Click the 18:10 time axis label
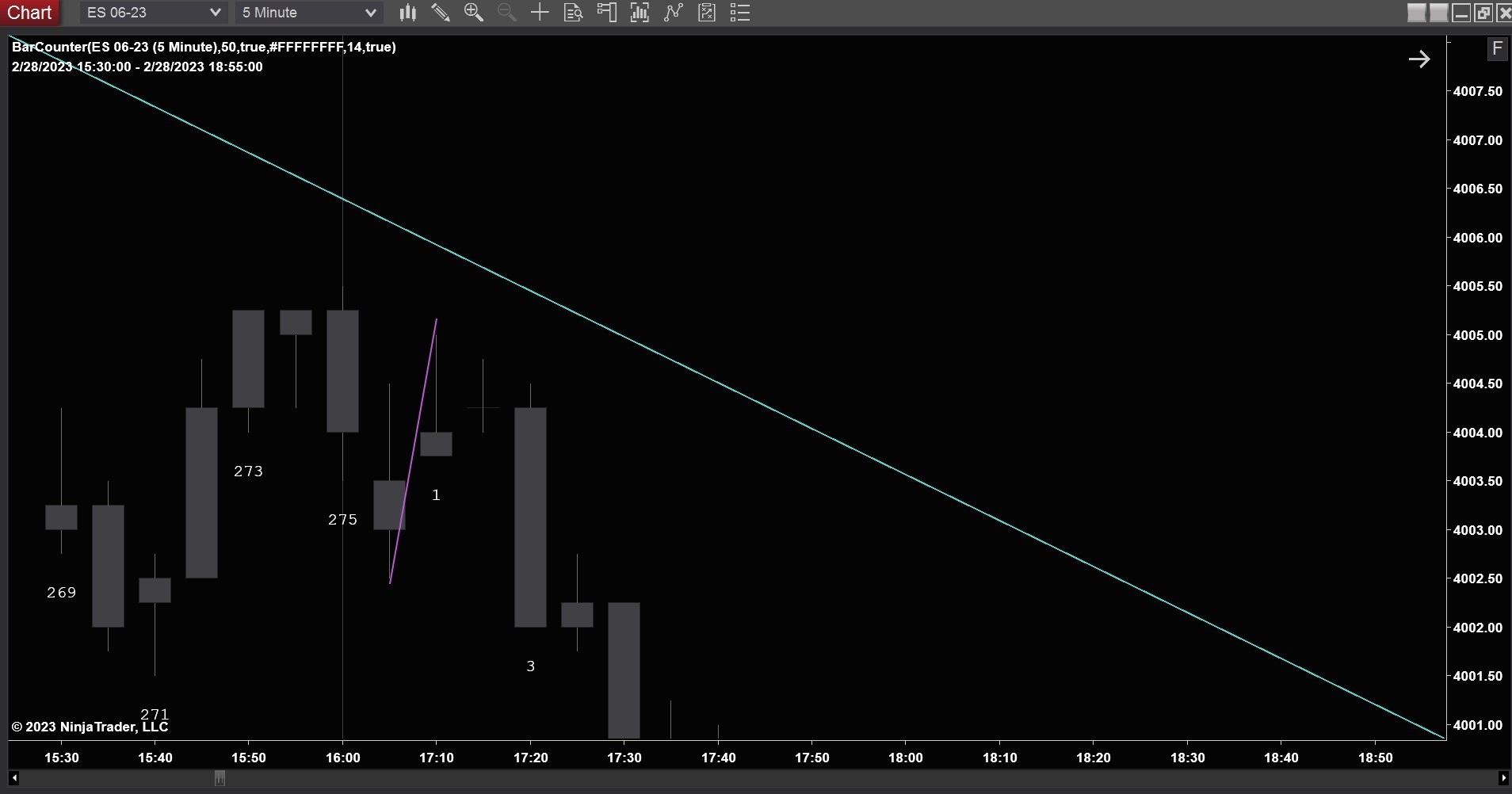This screenshot has width=1512, height=794. click(1000, 758)
